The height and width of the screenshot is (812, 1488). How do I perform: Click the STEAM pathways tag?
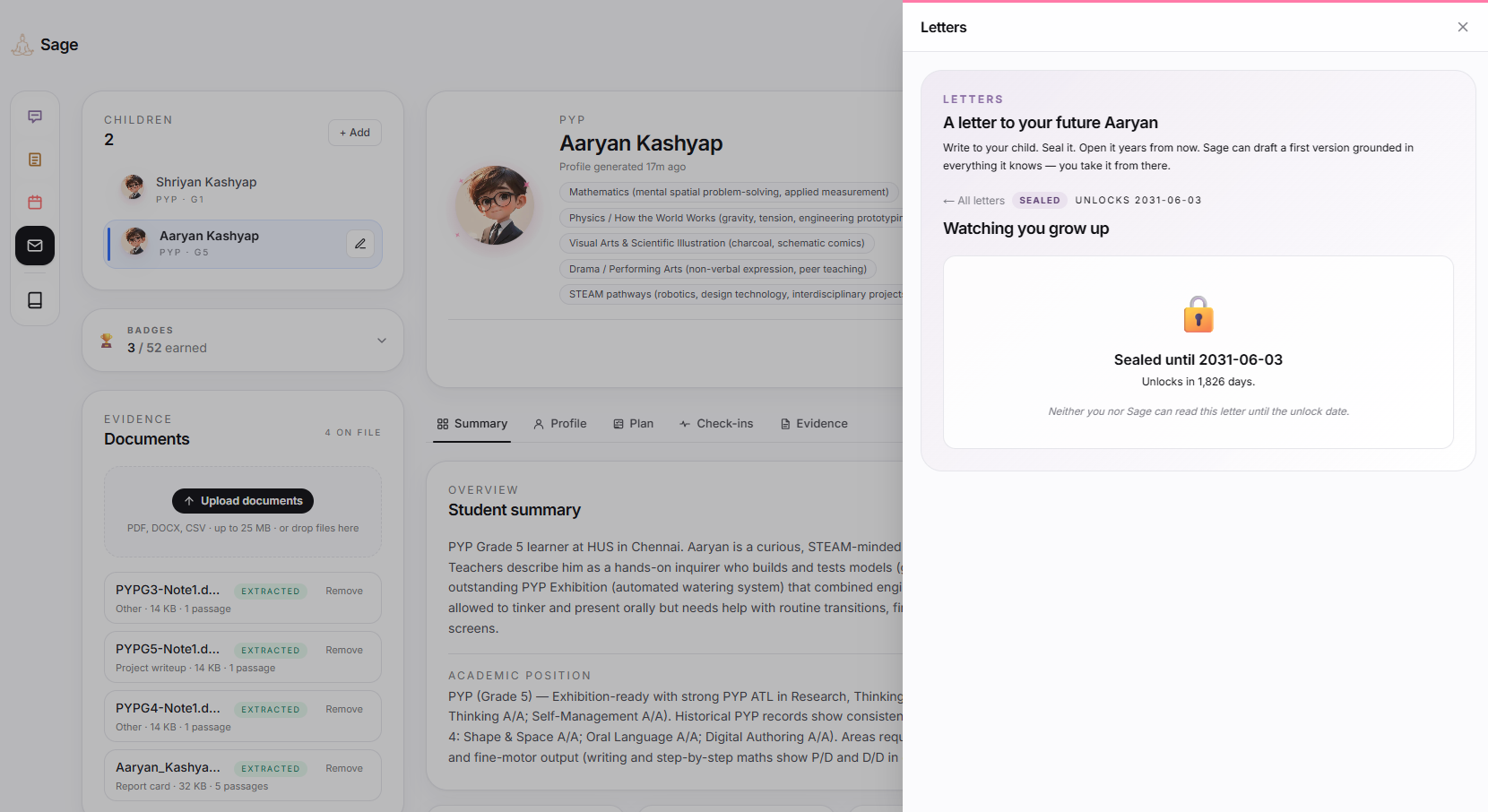(x=731, y=294)
